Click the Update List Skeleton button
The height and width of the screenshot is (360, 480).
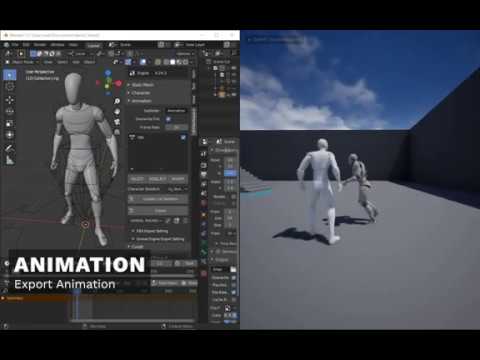(x=158, y=199)
